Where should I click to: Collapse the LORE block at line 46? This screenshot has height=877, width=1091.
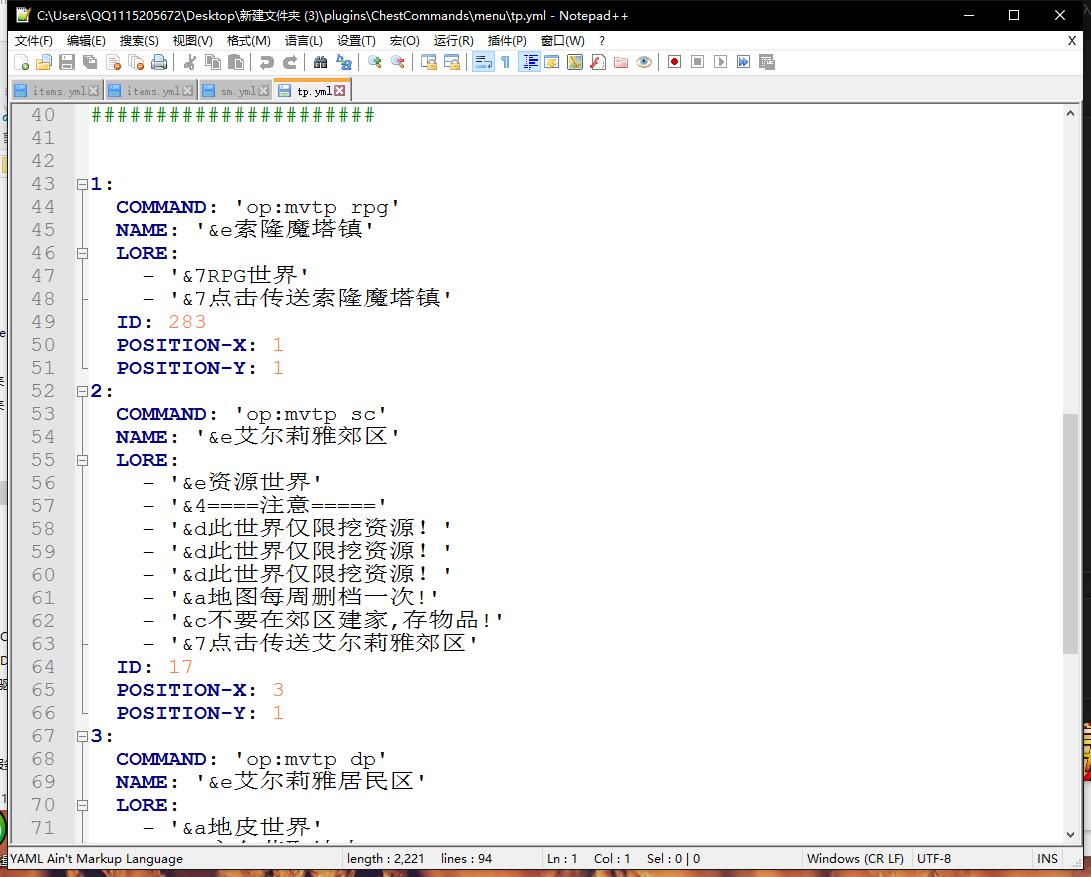click(x=82, y=253)
